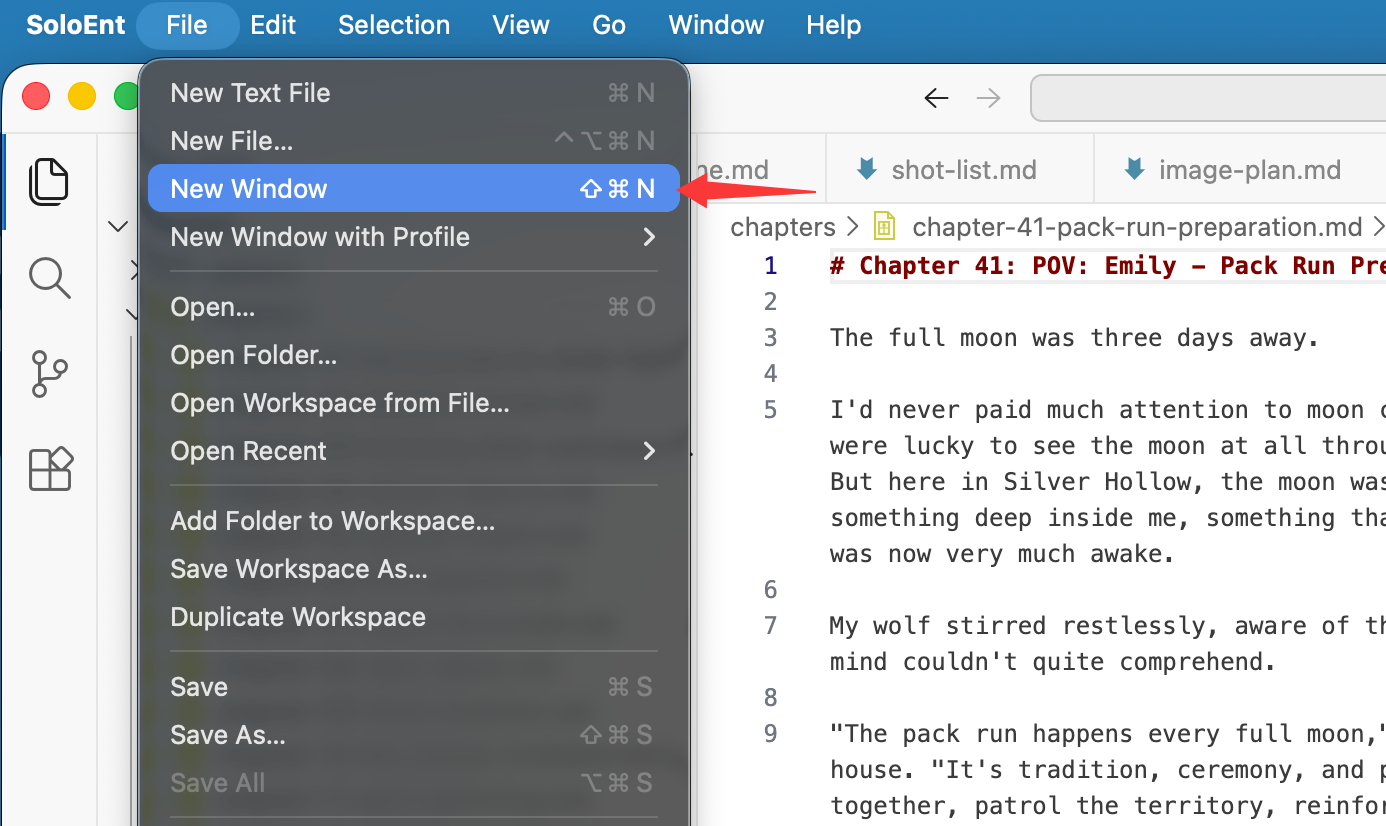Collapse the top explorer section chevron

tap(118, 227)
